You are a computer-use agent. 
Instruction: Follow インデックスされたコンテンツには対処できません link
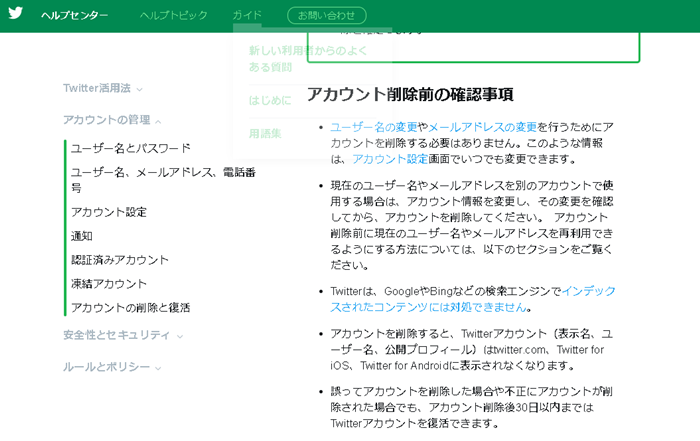point(473,299)
